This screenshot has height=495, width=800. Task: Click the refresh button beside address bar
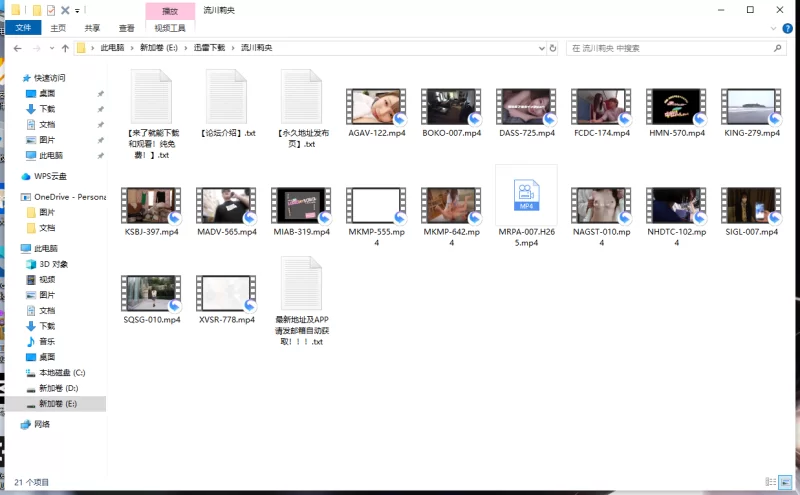point(555,48)
